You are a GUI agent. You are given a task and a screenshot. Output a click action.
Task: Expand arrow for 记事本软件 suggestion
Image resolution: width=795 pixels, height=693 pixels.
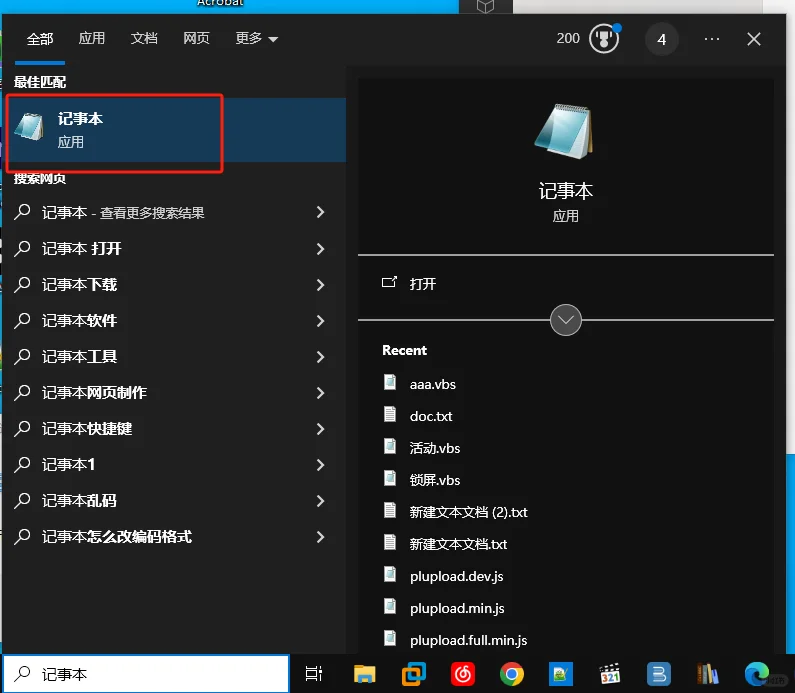(x=320, y=320)
